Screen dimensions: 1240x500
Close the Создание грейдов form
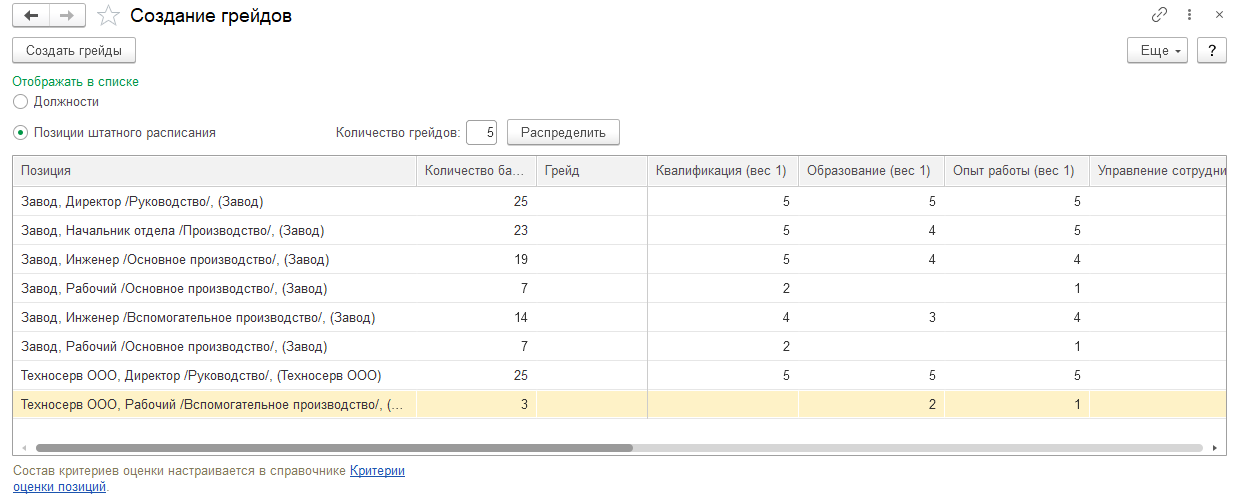click(x=1219, y=15)
